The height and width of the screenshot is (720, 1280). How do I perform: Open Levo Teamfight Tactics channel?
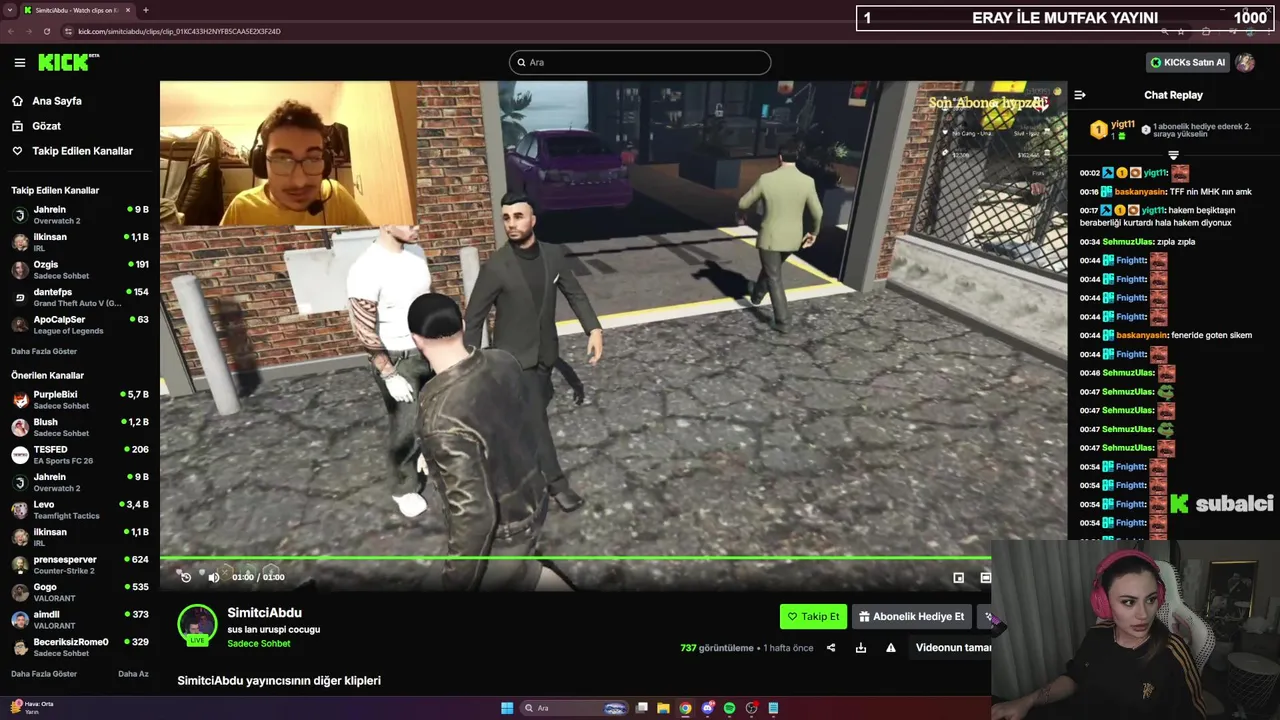80,510
